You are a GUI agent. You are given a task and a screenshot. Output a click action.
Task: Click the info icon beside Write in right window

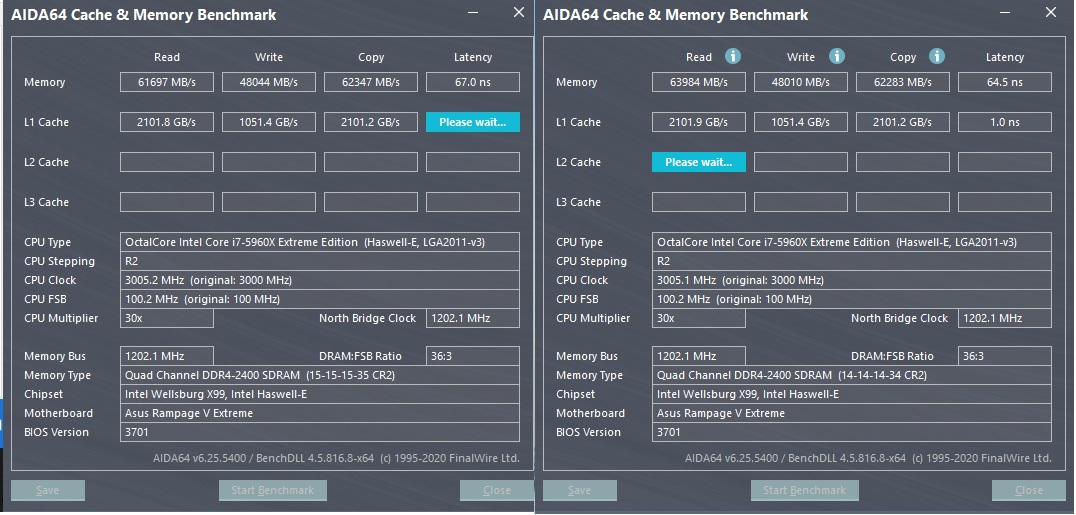(x=837, y=56)
